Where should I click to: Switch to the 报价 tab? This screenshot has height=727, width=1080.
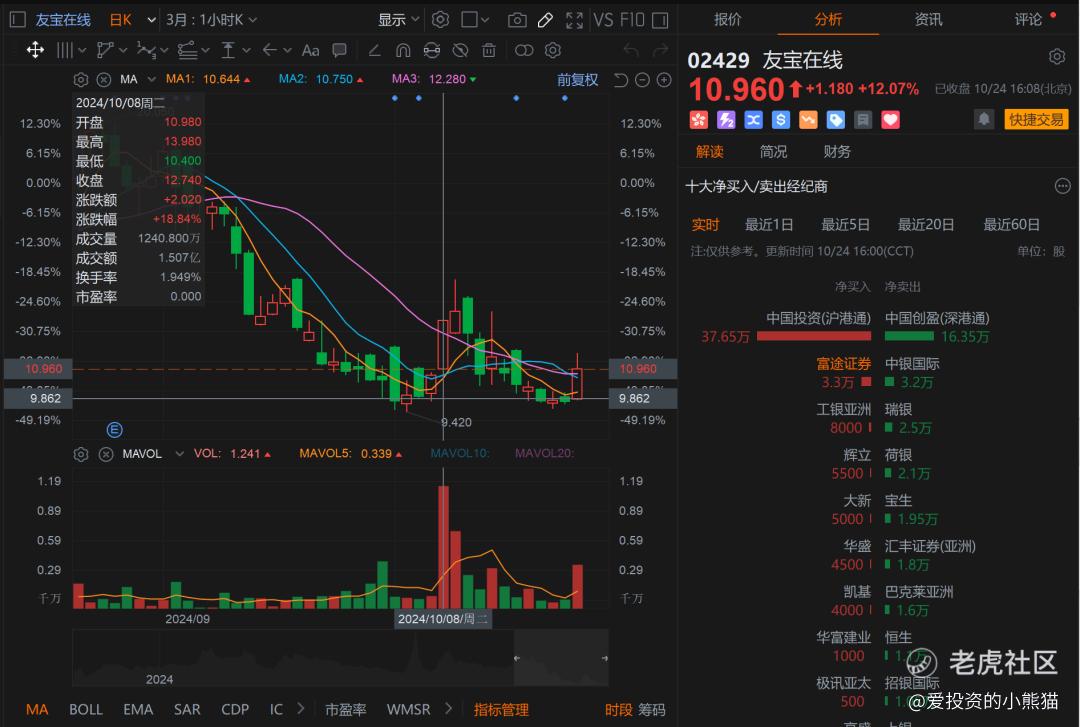click(x=727, y=19)
